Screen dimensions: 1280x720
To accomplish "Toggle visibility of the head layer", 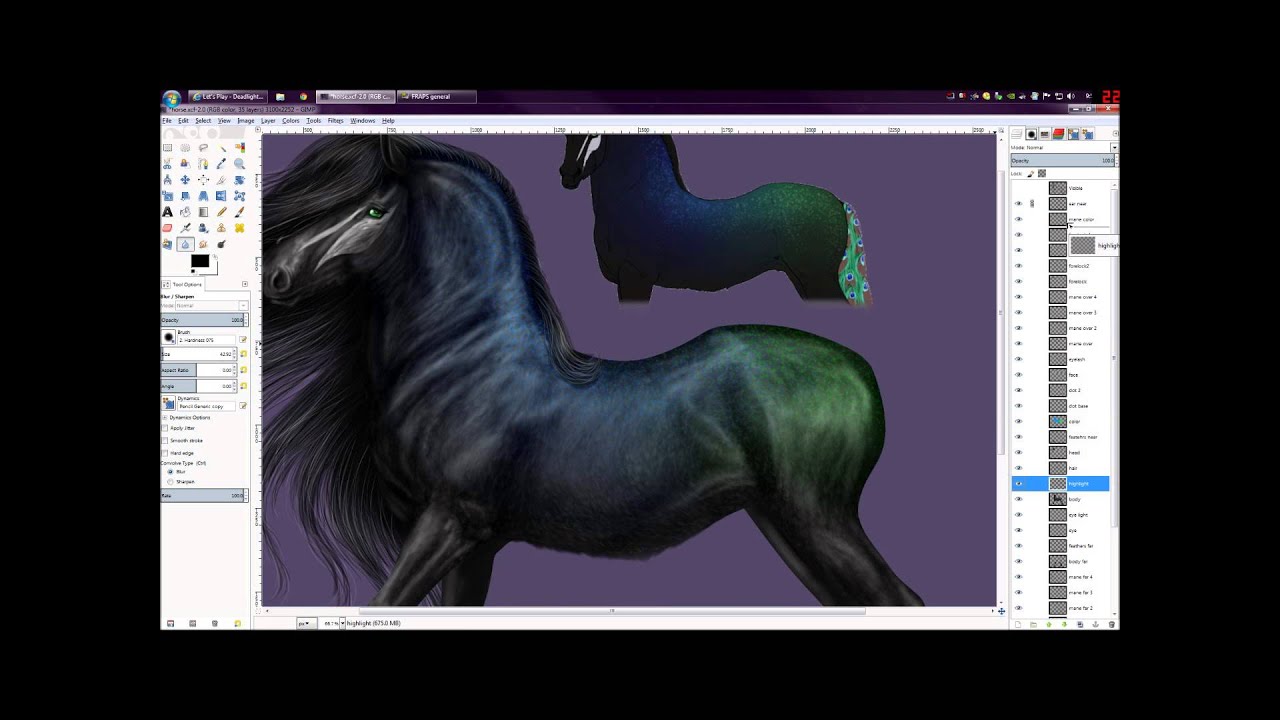I will [x=1019, y=452].
